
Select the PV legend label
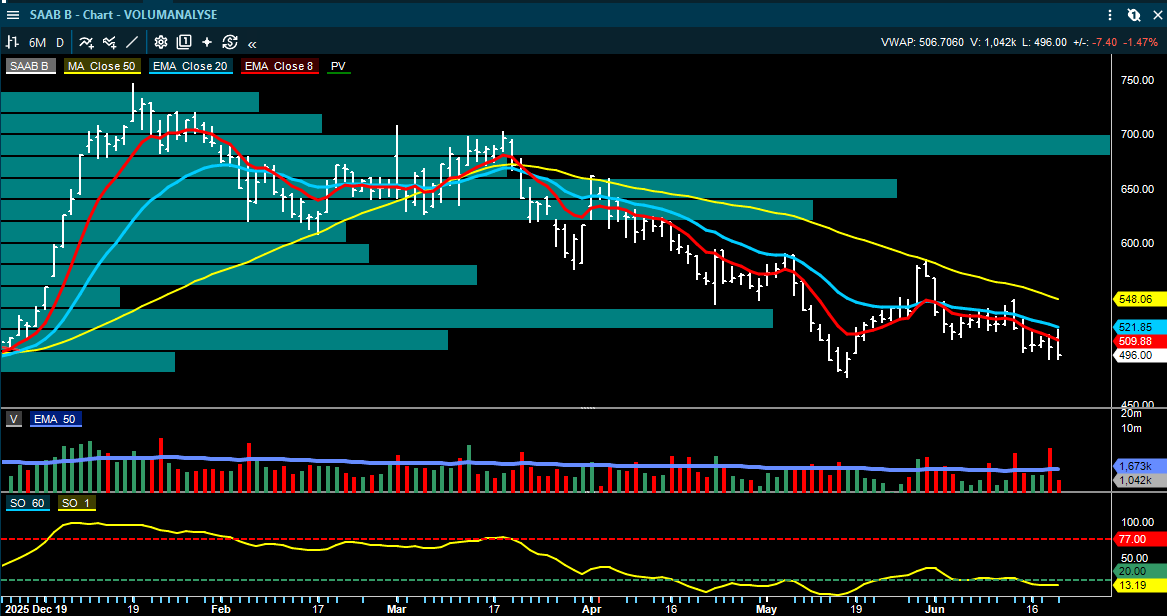[x=338, y=66]
